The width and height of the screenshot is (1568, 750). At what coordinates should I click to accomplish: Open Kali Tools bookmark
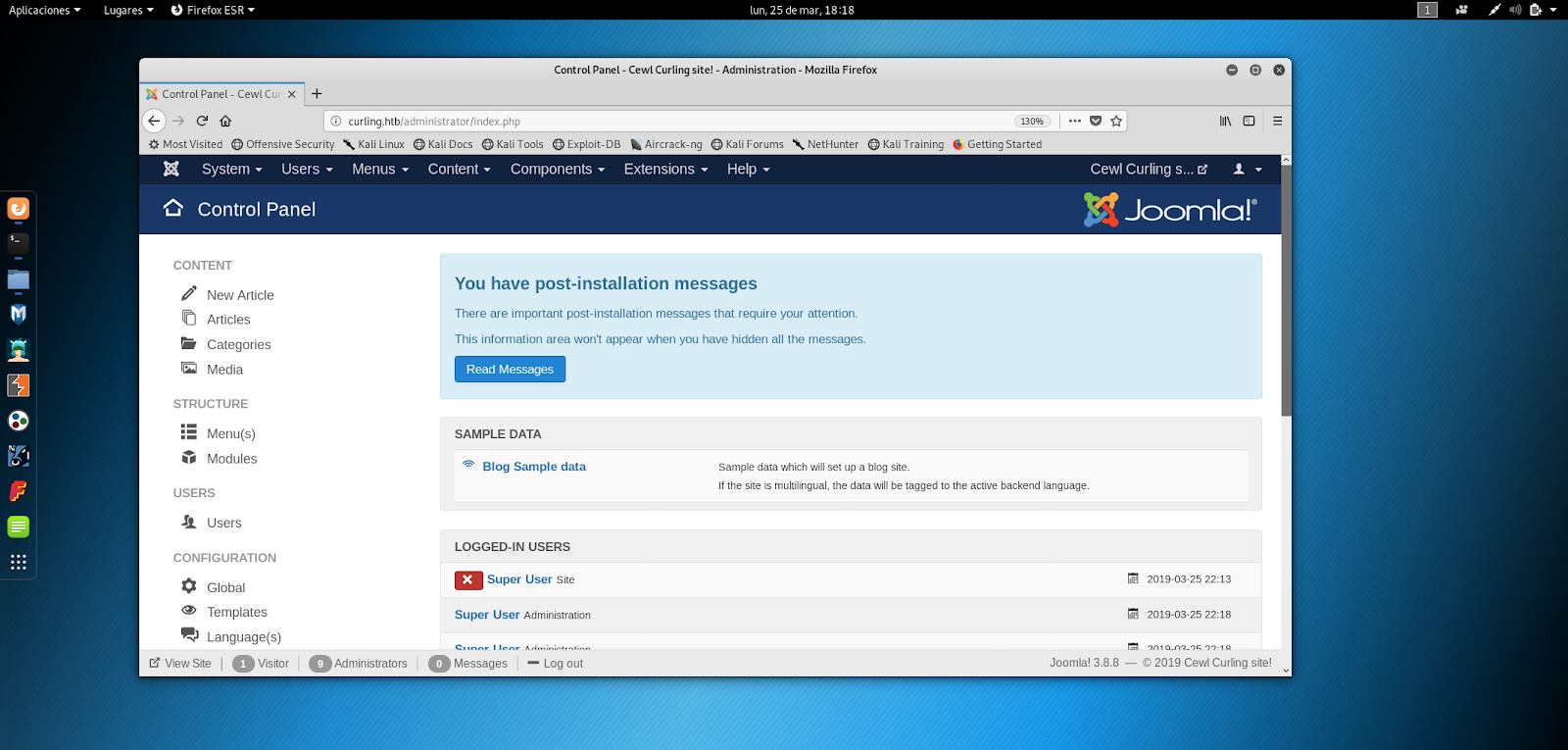click(513, 144)
